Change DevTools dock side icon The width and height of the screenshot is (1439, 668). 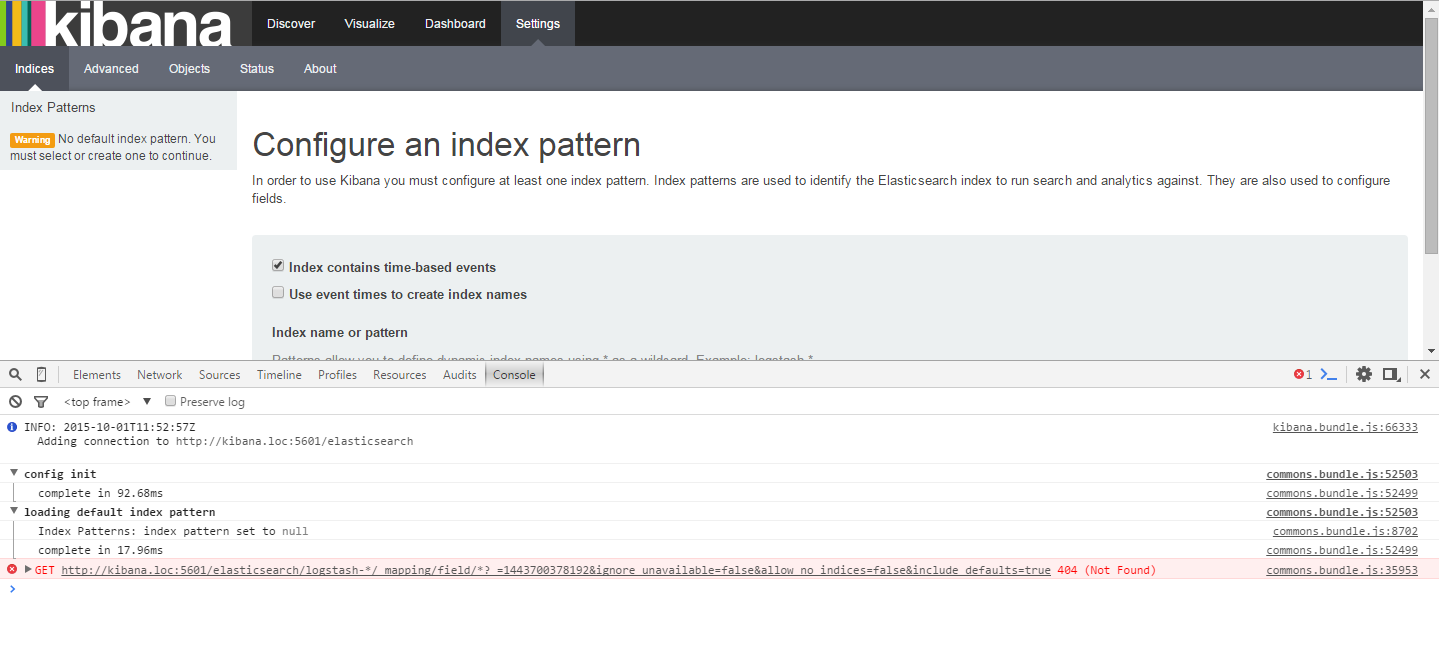click(x=1391, y=374)
